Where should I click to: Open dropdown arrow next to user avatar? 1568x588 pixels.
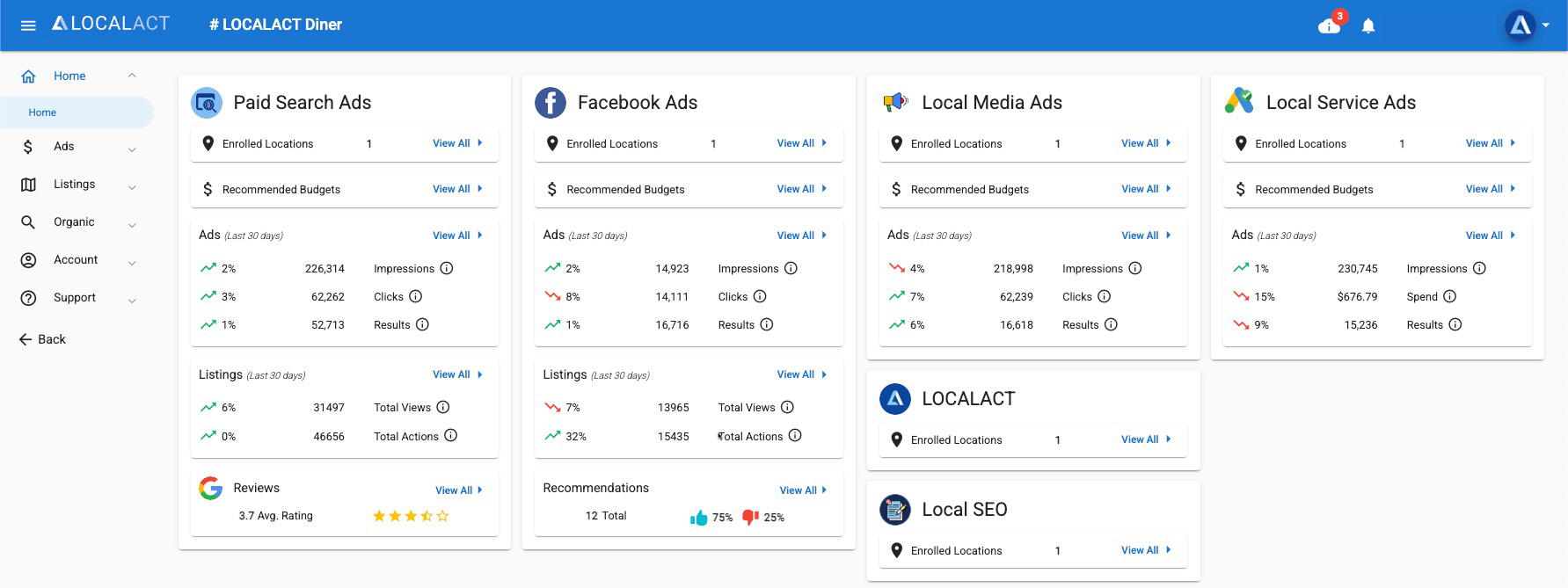click(x=1546, y=25)
